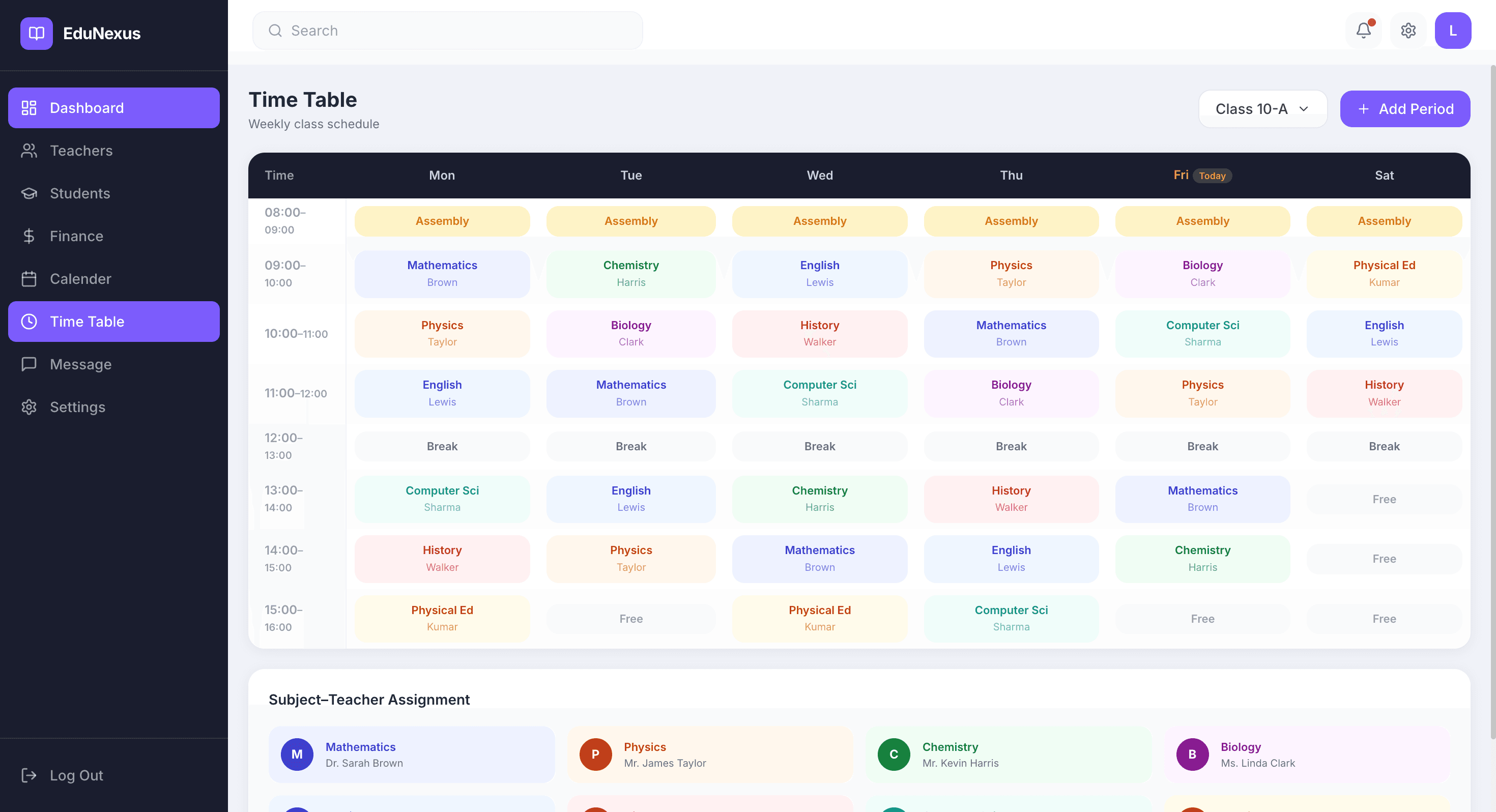This screenshot has height=812, width=1496.
Task: Click the Chemistry avatar circle C
Action: click(893, 754)
